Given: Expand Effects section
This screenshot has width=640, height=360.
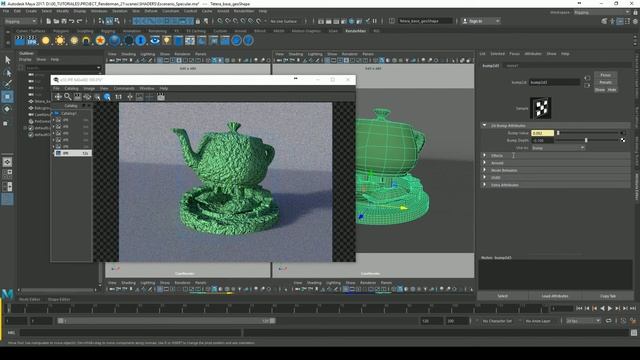Looking at the screenshot, I should (x=484, y=156).
